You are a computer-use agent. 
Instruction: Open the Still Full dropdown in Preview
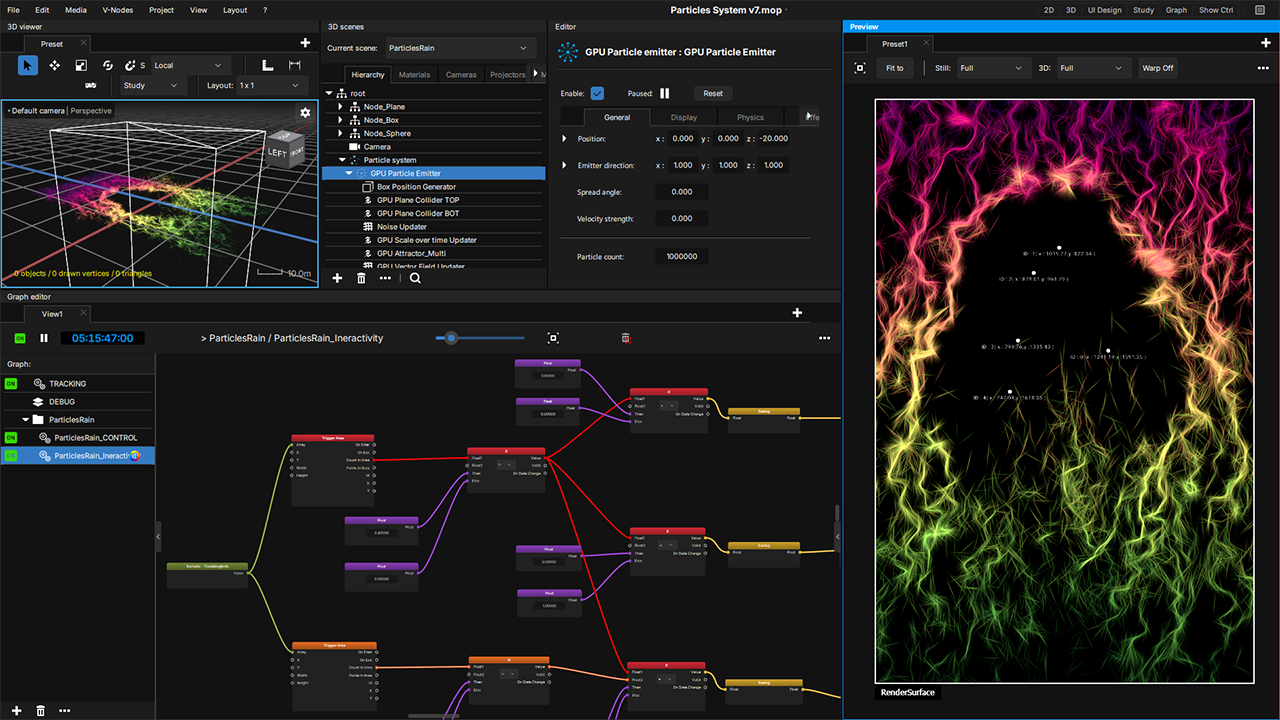pyautogui.click(x=992, y=68)
